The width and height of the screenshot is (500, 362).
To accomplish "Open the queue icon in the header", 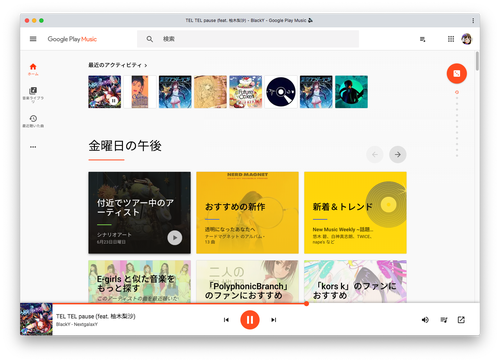I will point(423,39).
